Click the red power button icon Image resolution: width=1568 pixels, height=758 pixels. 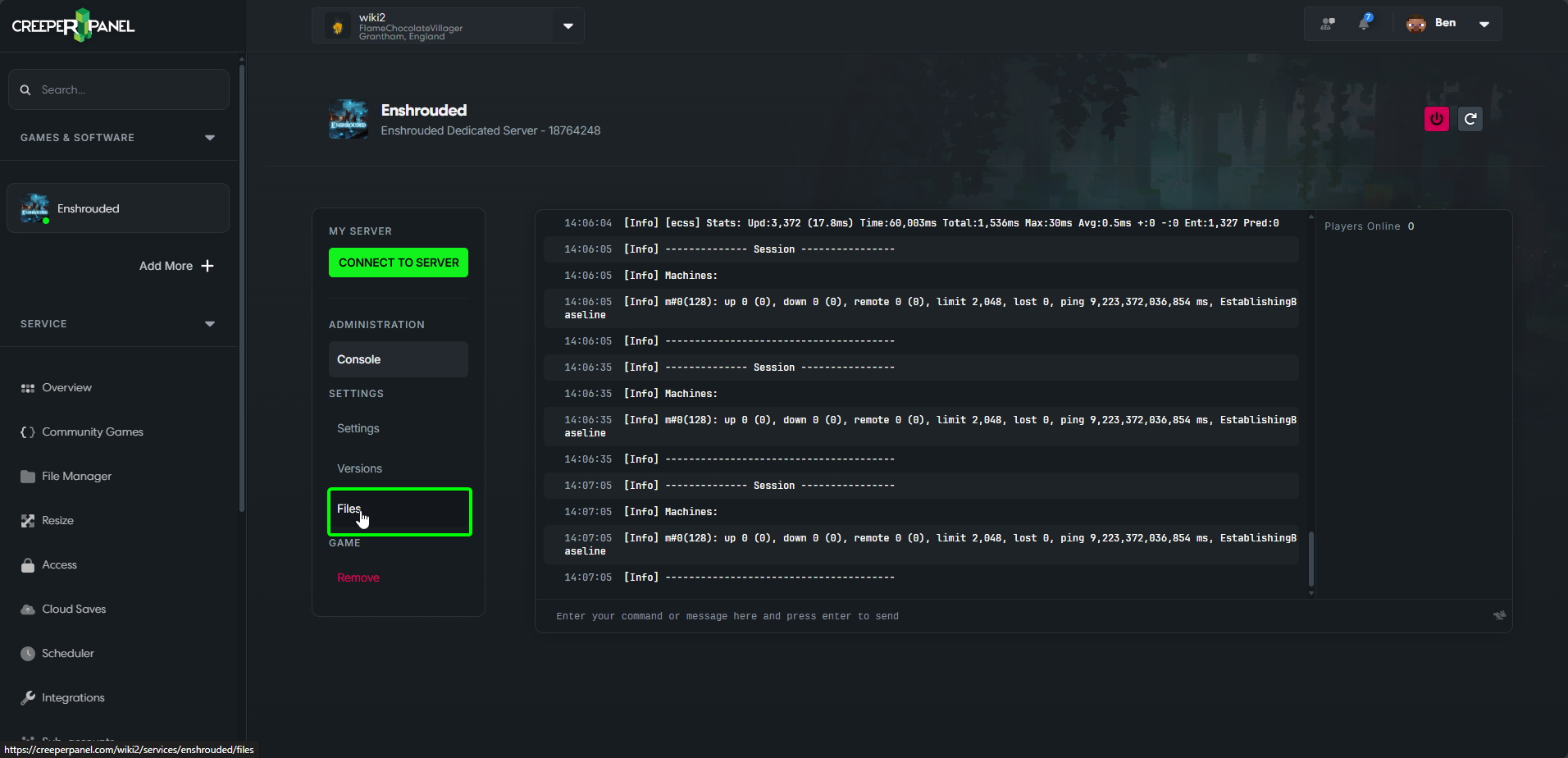(1437, 119)
